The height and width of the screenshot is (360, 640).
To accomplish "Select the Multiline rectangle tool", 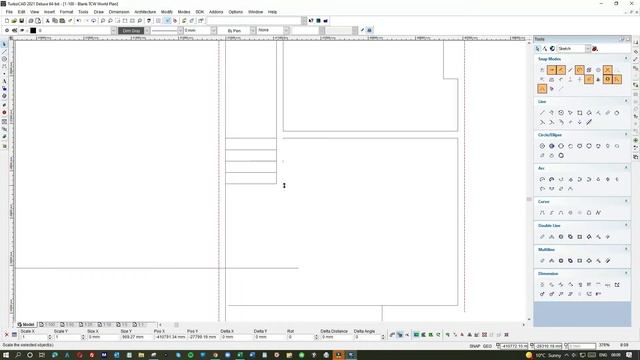I will point(580,261).
